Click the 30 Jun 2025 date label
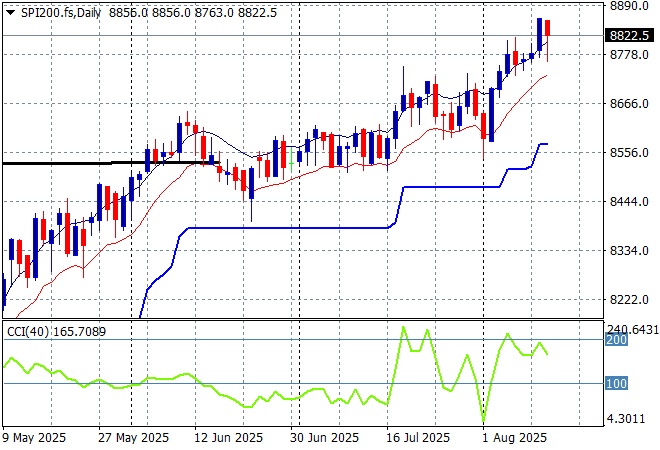 [x=324, y=438]
